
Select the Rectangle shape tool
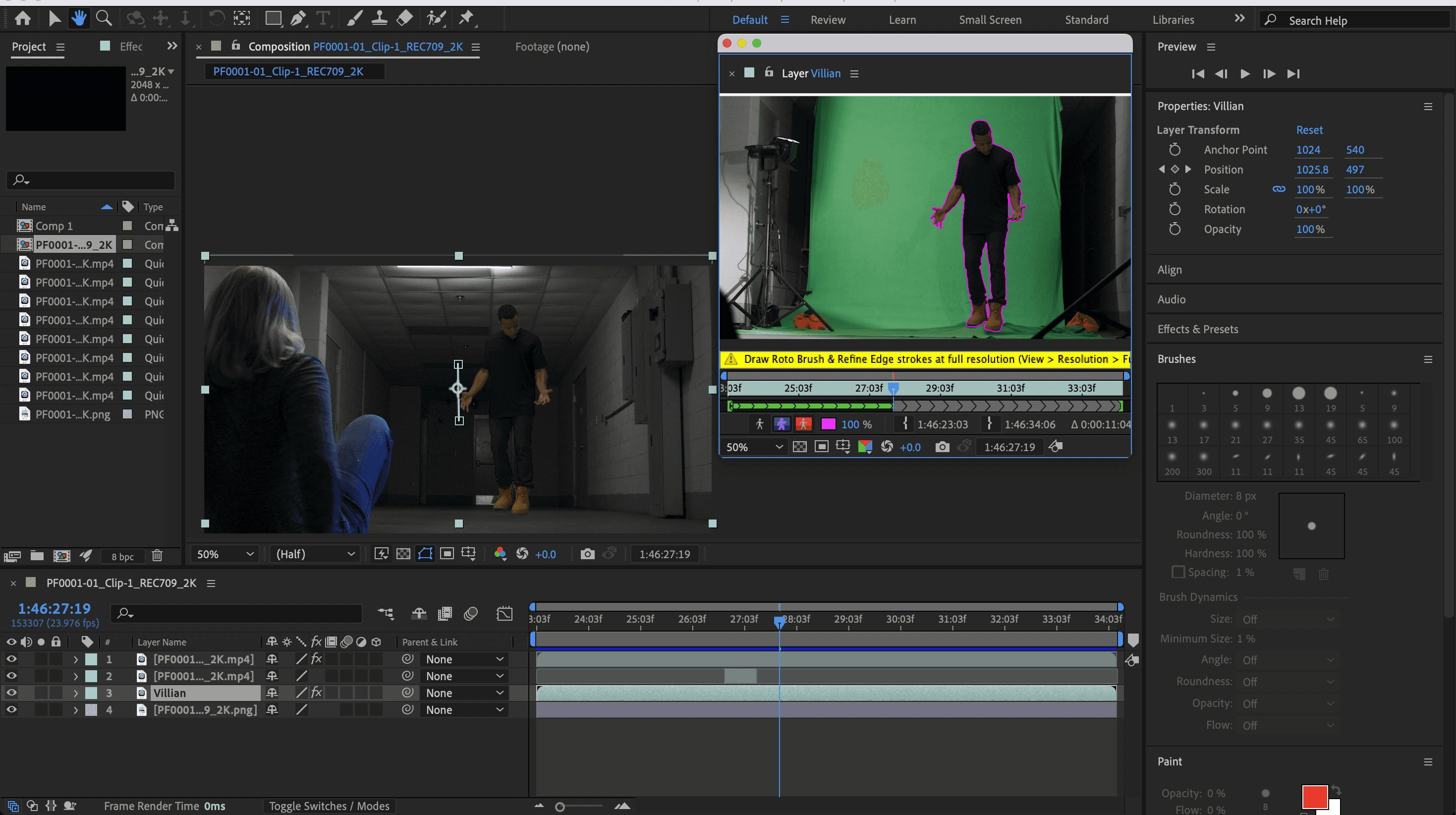[x=273, y=19]
